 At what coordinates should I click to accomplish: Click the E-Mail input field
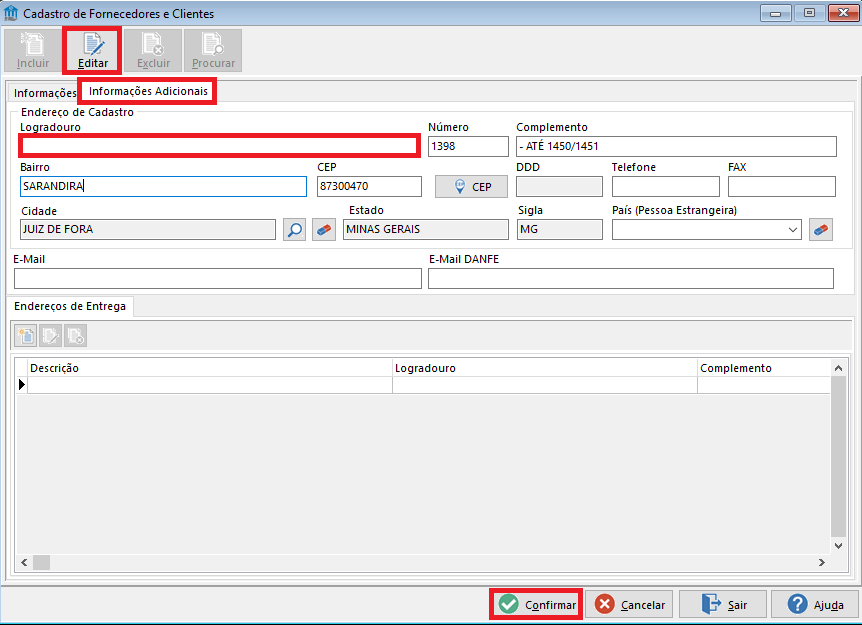(x=218, y=279)
